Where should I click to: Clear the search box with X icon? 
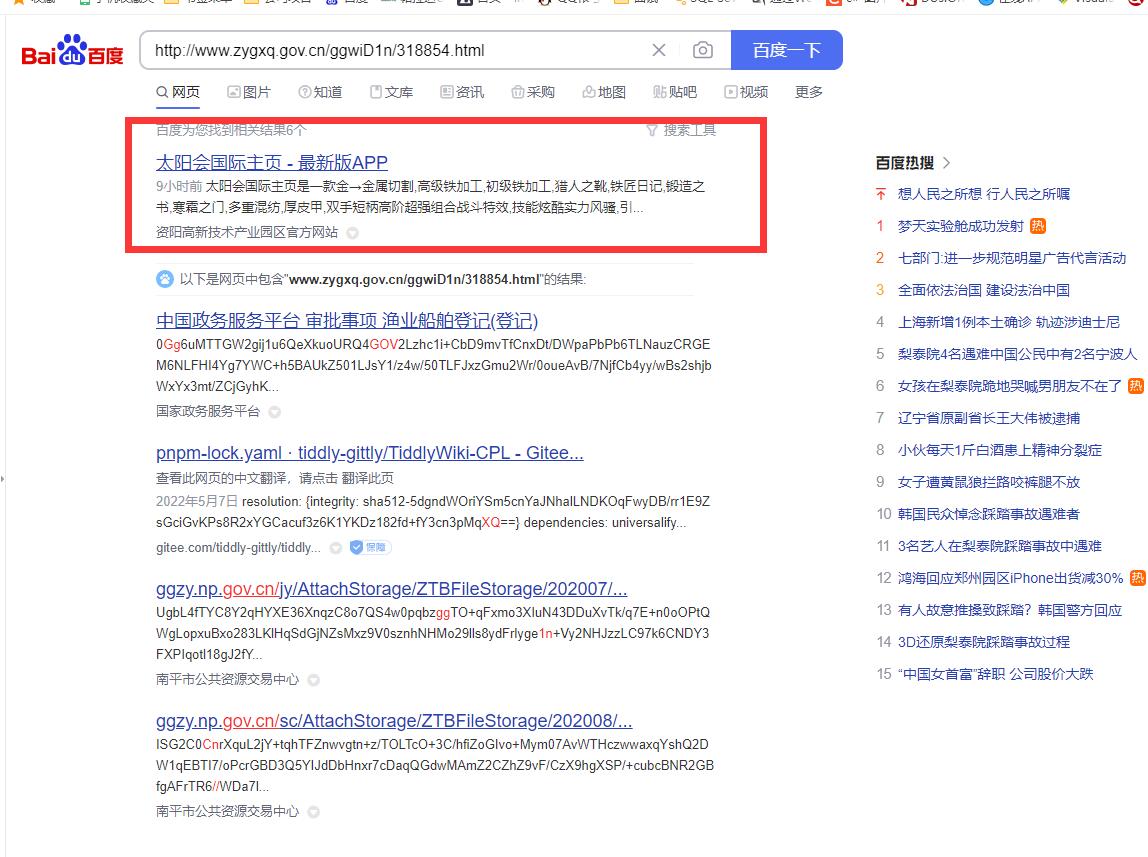pos(659,50)
